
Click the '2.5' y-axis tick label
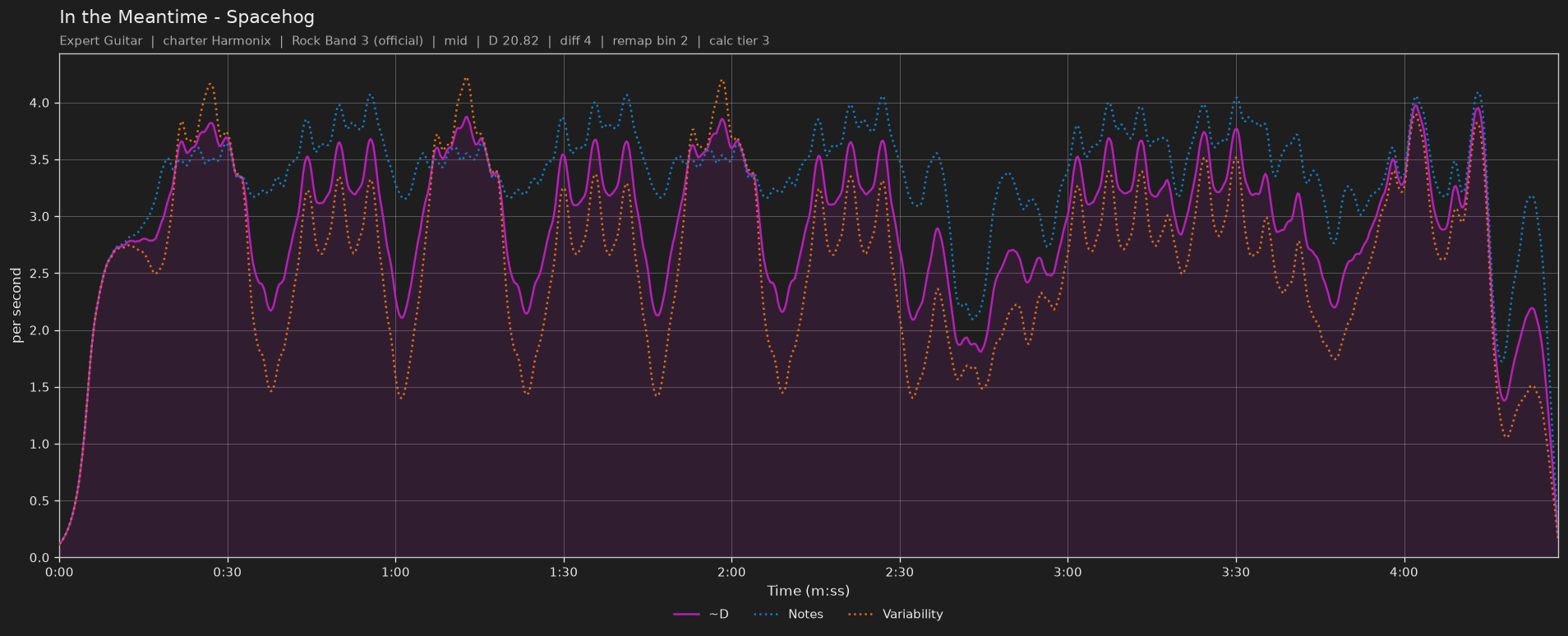pos(39,274)
